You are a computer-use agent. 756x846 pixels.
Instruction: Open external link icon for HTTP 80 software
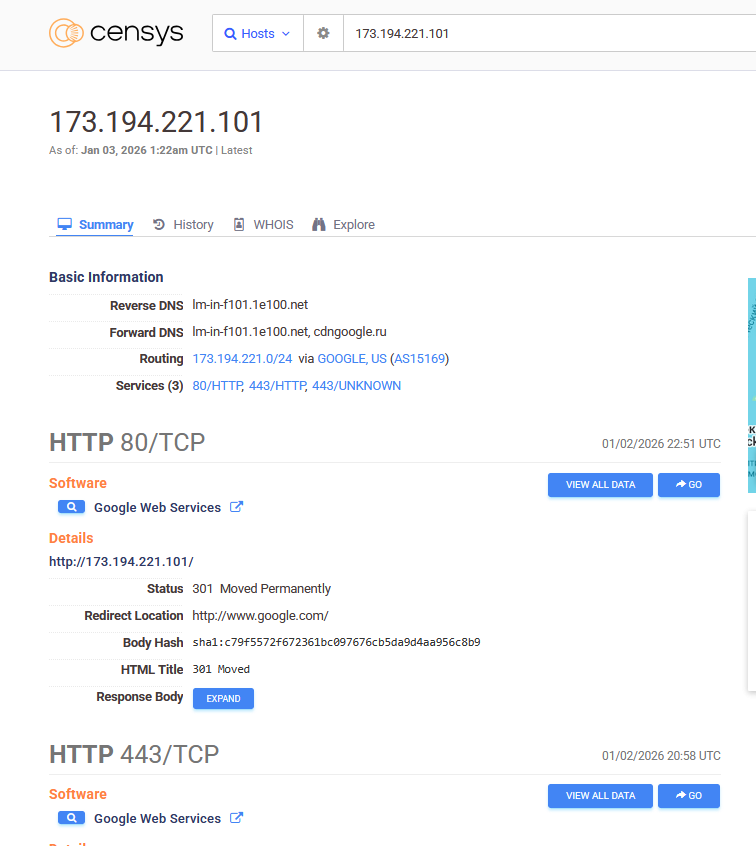coord(237,507)
